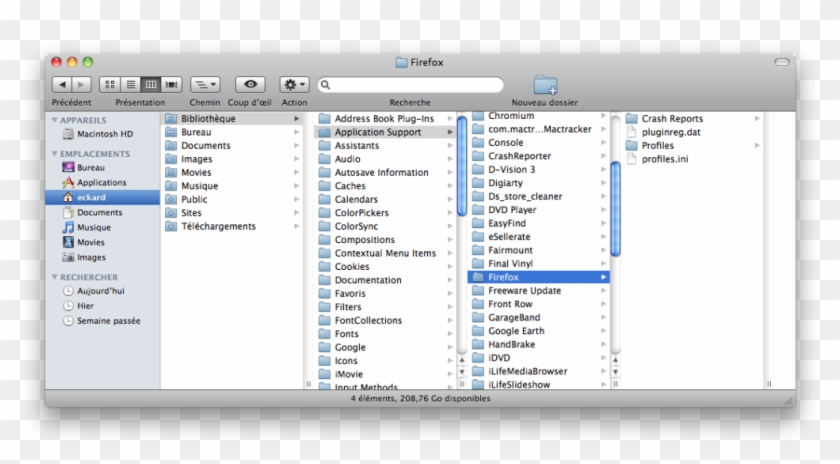Collapse the APPAREILS sidebar section

(x=54, y=120)
